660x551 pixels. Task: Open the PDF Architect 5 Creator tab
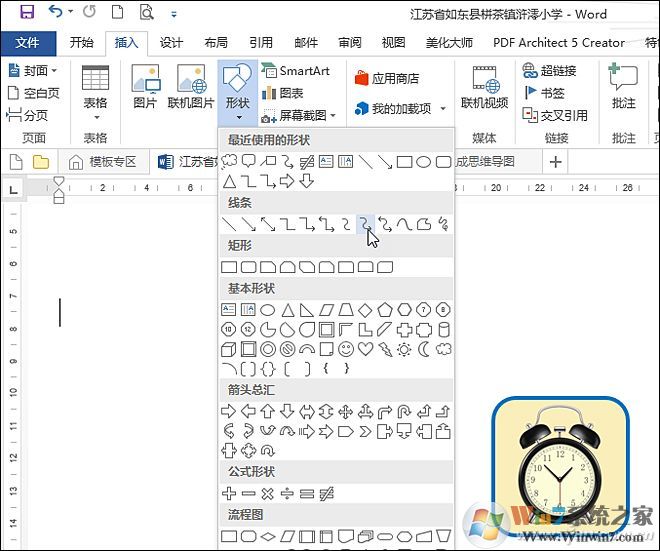click(559, 43)
